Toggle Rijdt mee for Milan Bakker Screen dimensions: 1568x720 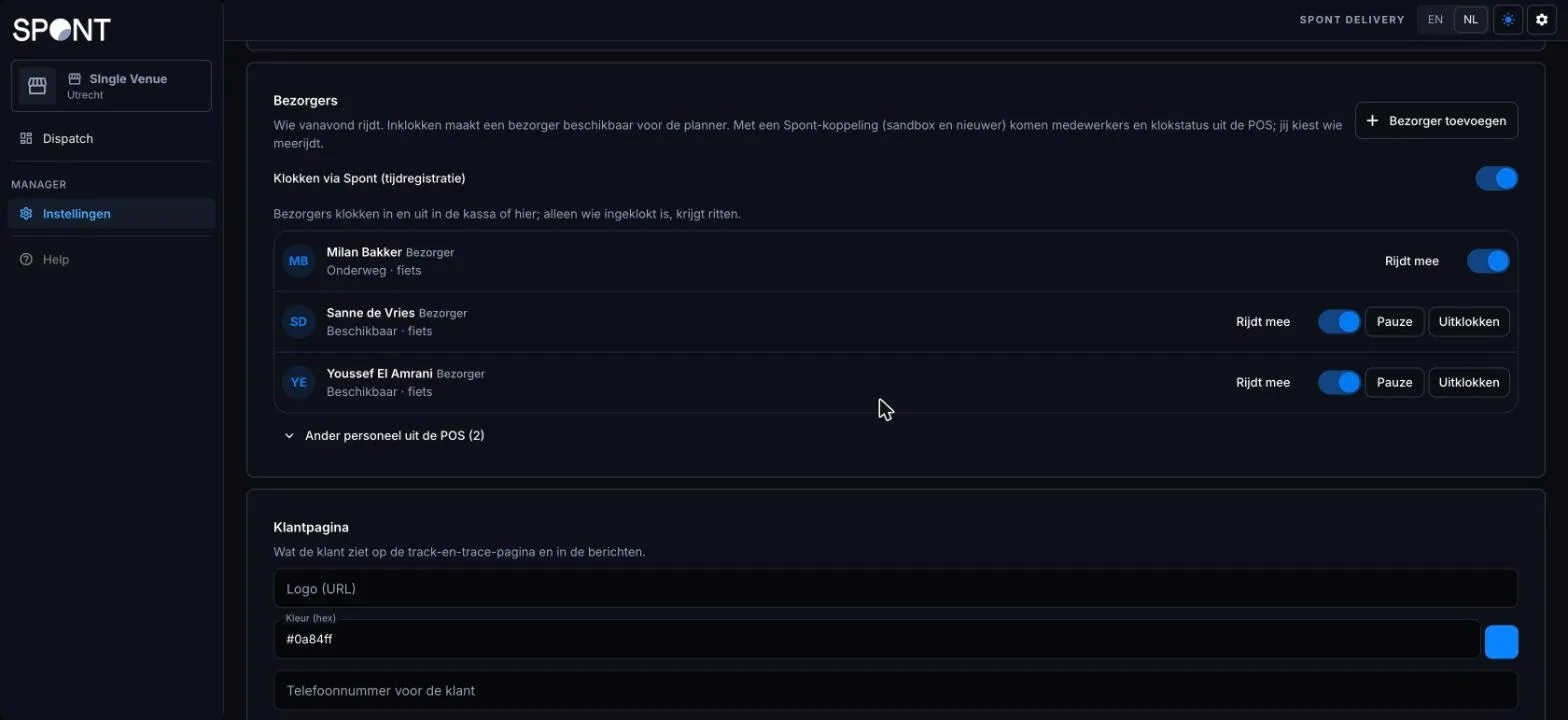pos(1488,261)
